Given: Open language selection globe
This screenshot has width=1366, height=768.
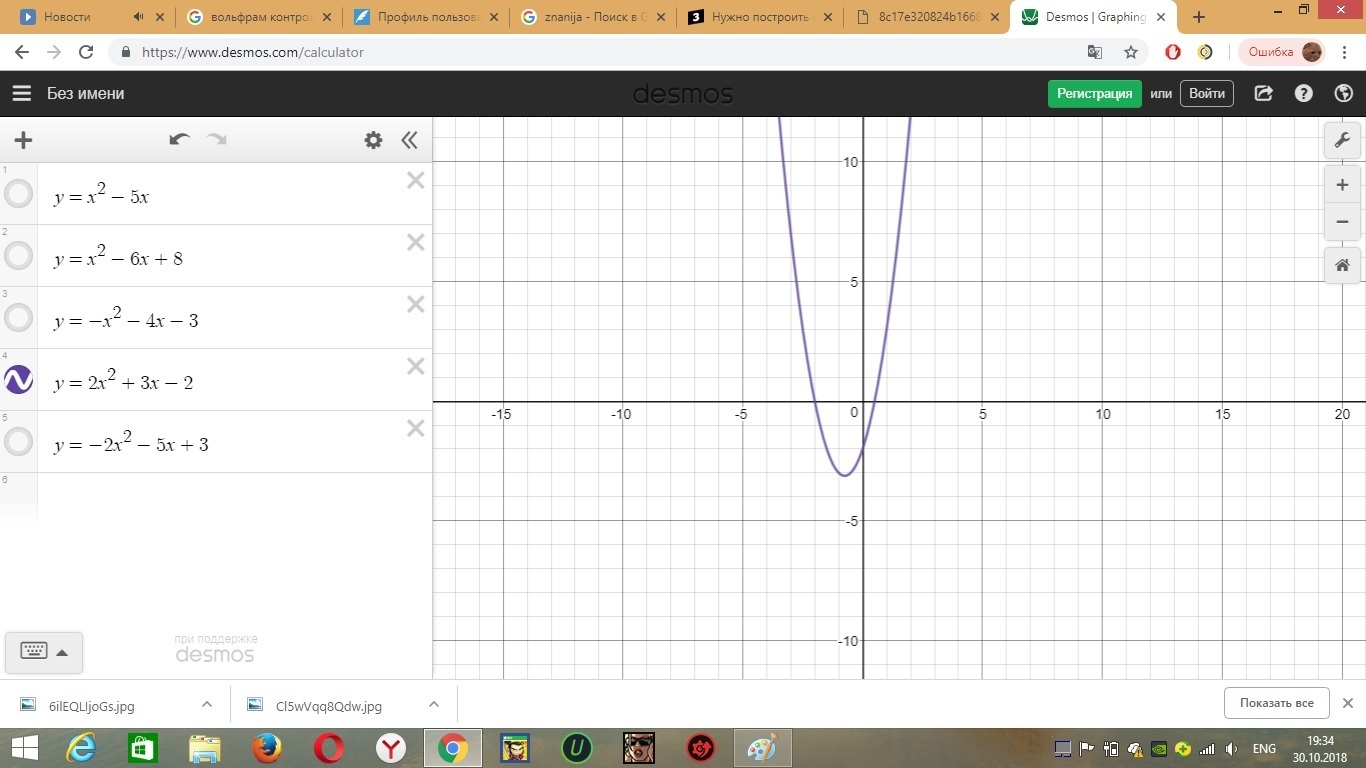Looking at the screenshot, I should (x=1344, y=93).
